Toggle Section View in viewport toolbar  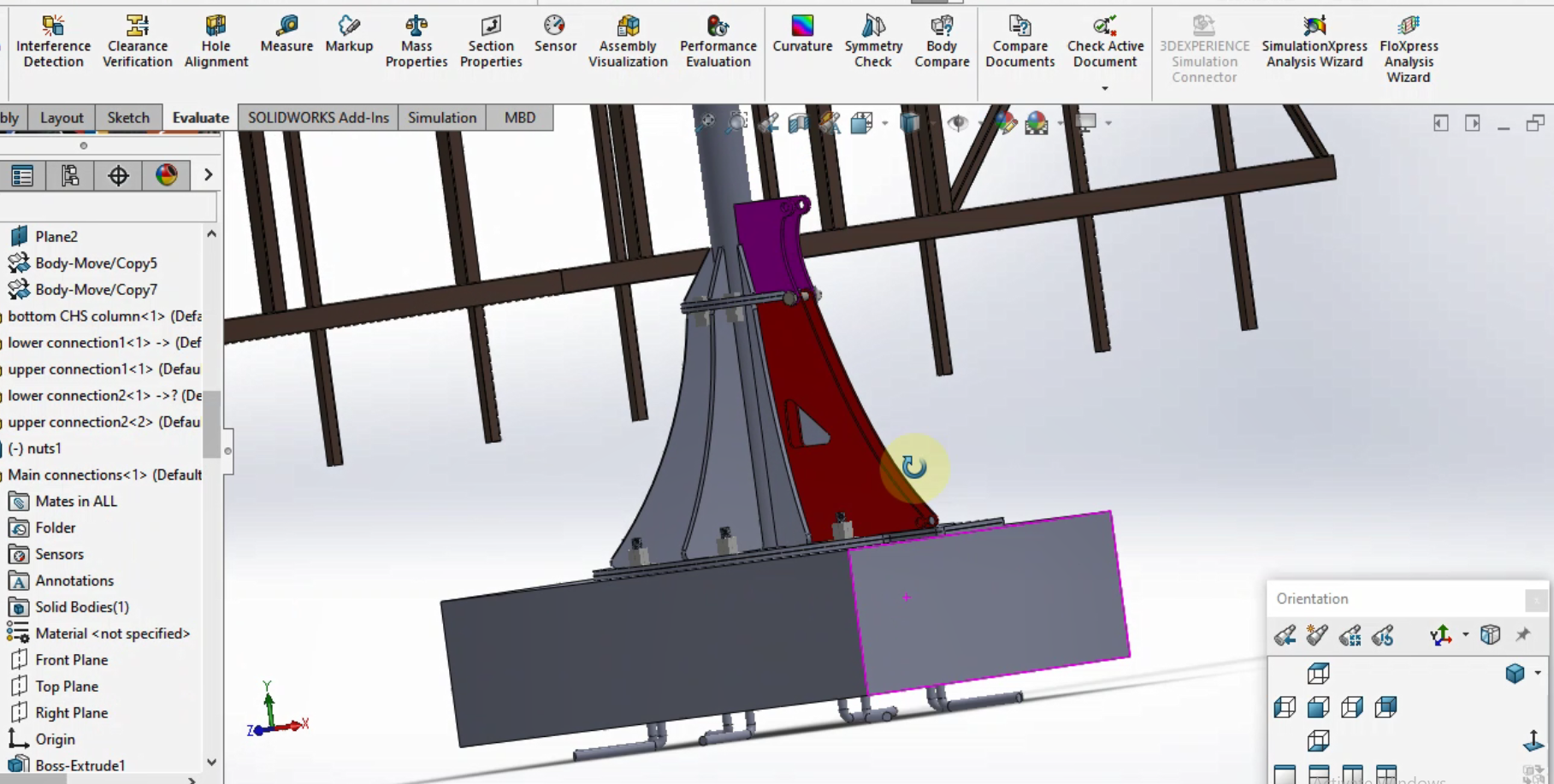pyautogui.click(x=799, y=123)
